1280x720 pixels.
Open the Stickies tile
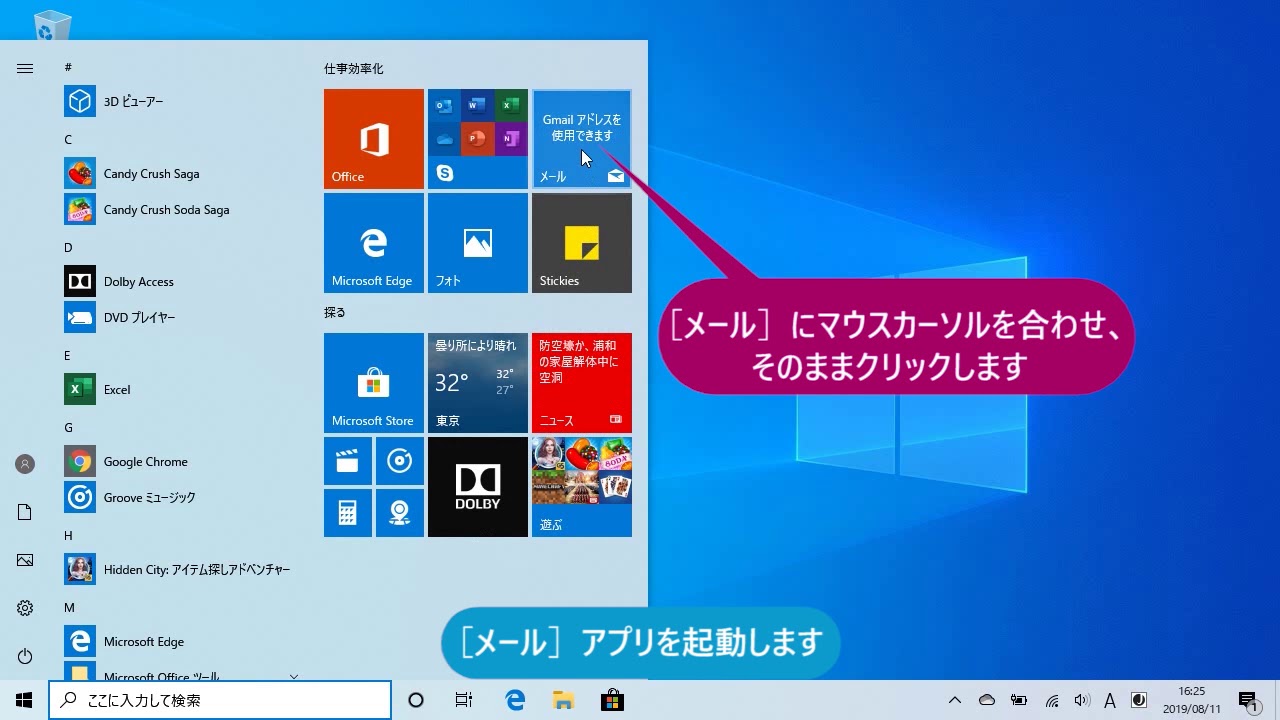582,243
